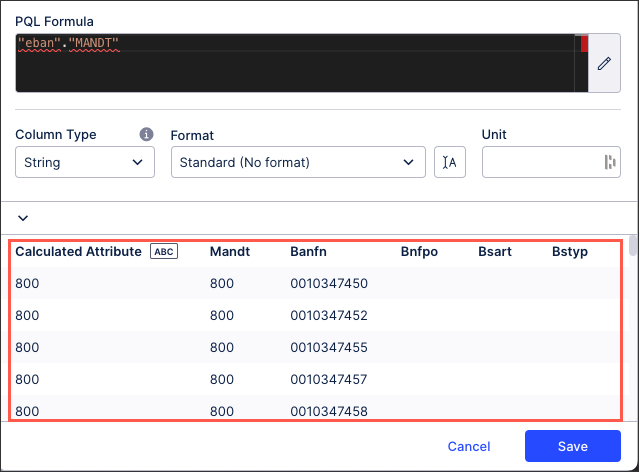Screen dimensions: 639x472
Task: Open the text format icon next to Format
Action: pos(450,162)
